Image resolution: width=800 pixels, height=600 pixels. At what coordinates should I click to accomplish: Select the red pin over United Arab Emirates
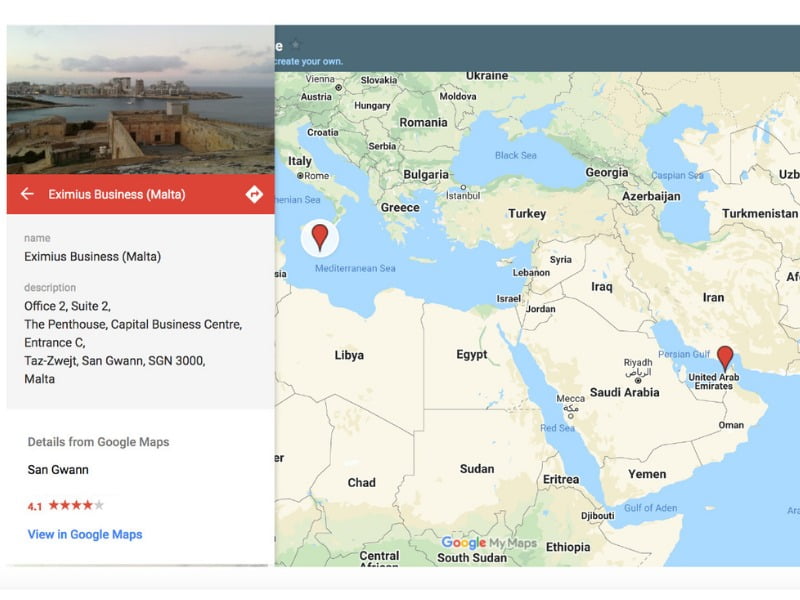(x=725, y=358)
